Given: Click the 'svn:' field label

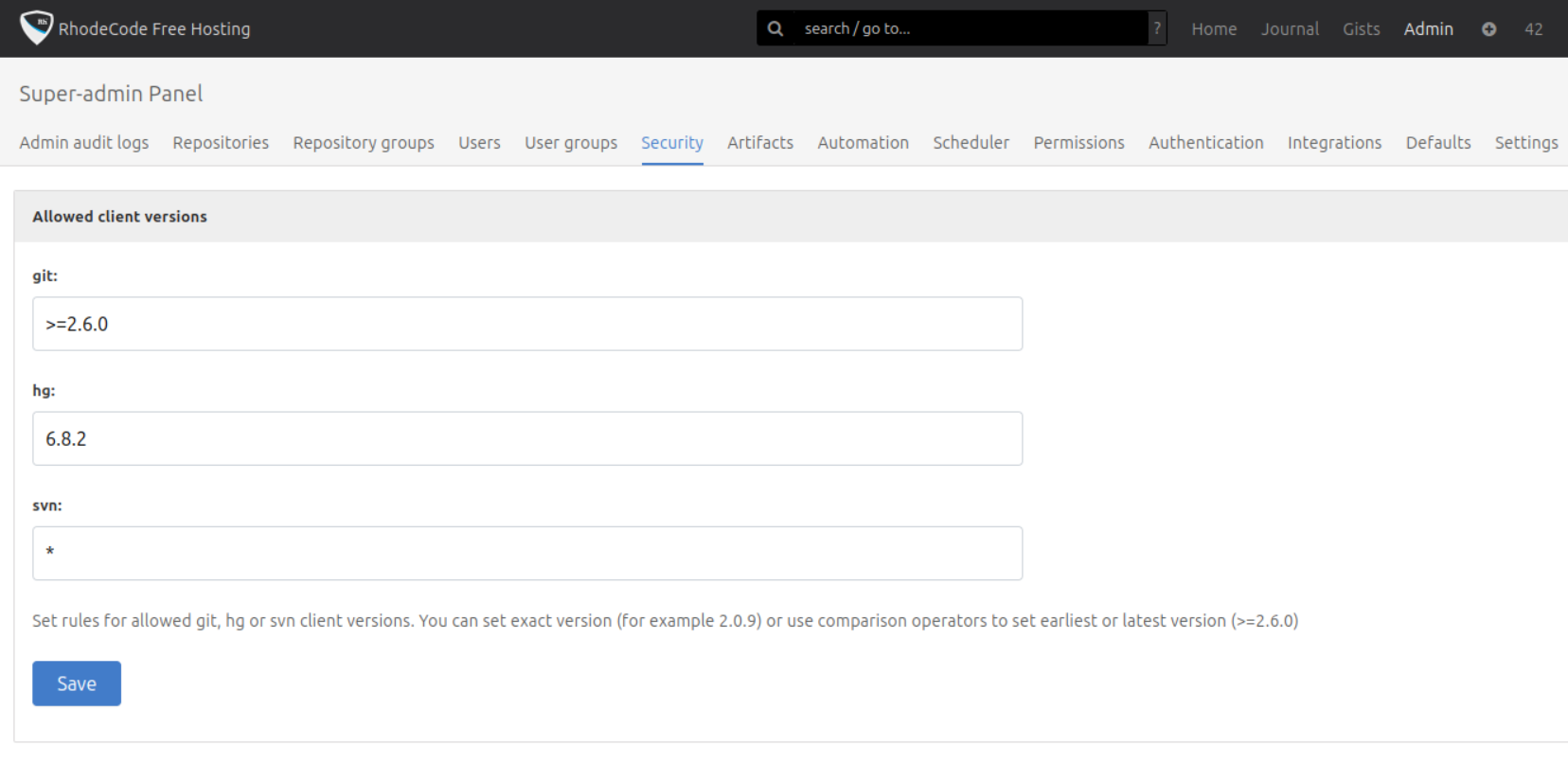Looking at the screenshot, I should tap(47, 506).
